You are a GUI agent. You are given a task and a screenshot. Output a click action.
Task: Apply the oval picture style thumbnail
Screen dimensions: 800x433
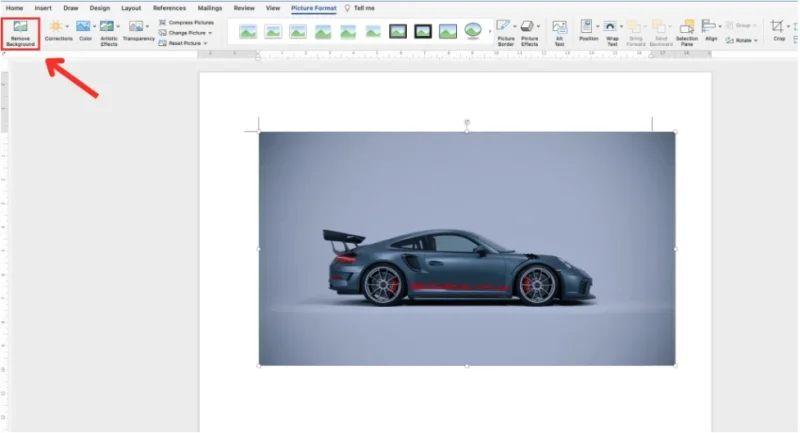point(473,31)
